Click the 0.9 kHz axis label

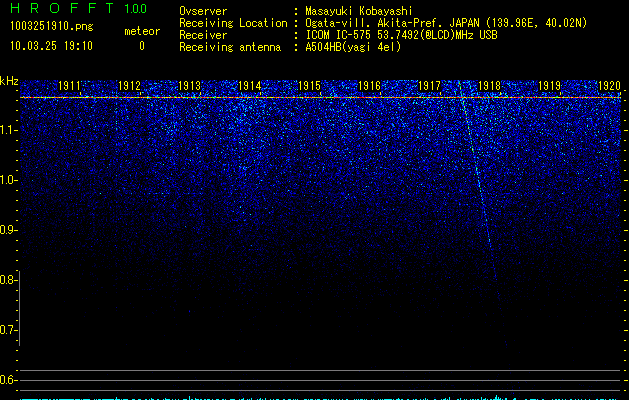pos(8,230)
